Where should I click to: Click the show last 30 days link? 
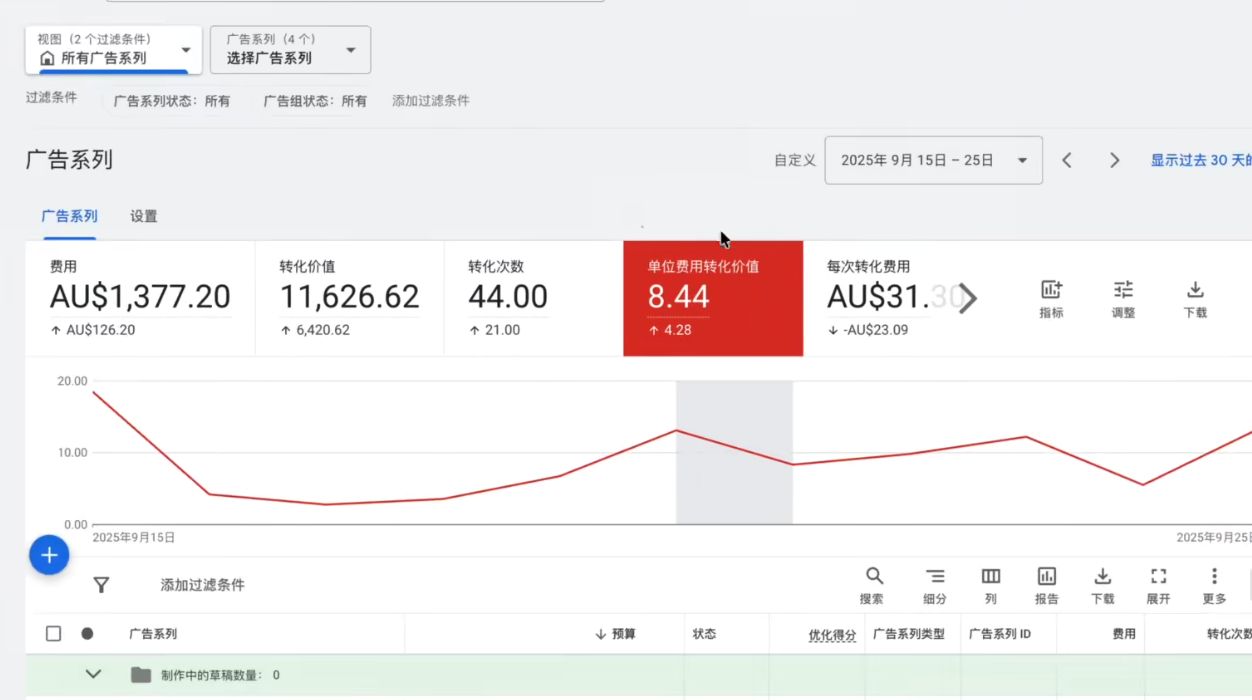coord(1200,160)
